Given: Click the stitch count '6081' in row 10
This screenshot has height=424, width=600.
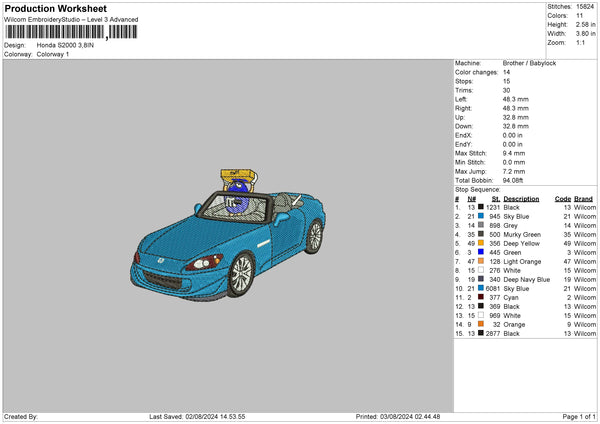Looking at the screenshot, I should click(x=493, y=289).
